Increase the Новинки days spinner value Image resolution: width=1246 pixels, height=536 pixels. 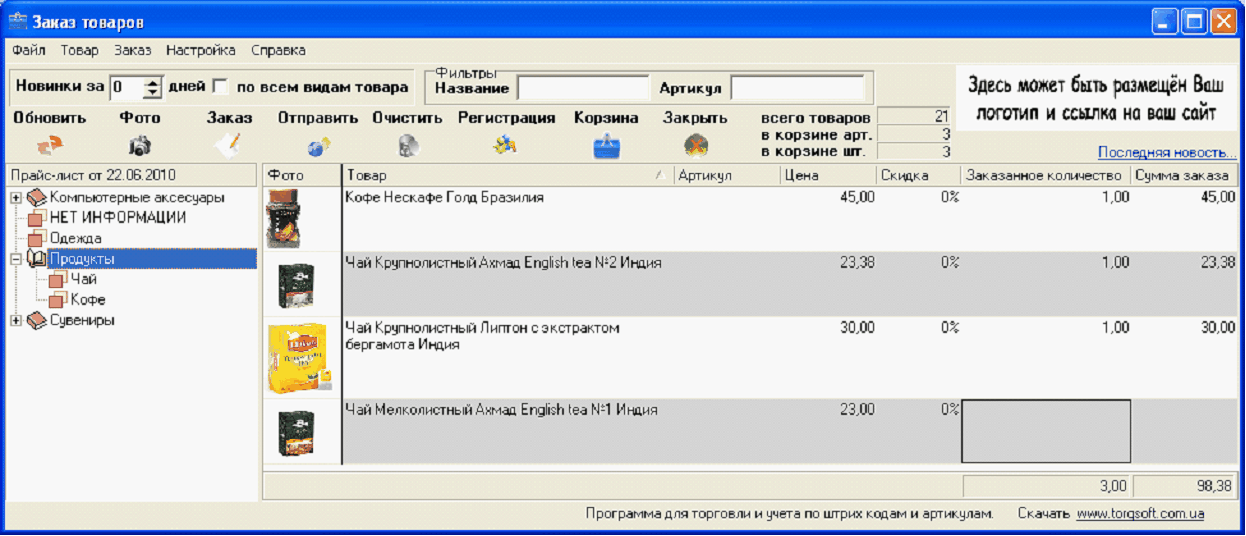(152, 83)
